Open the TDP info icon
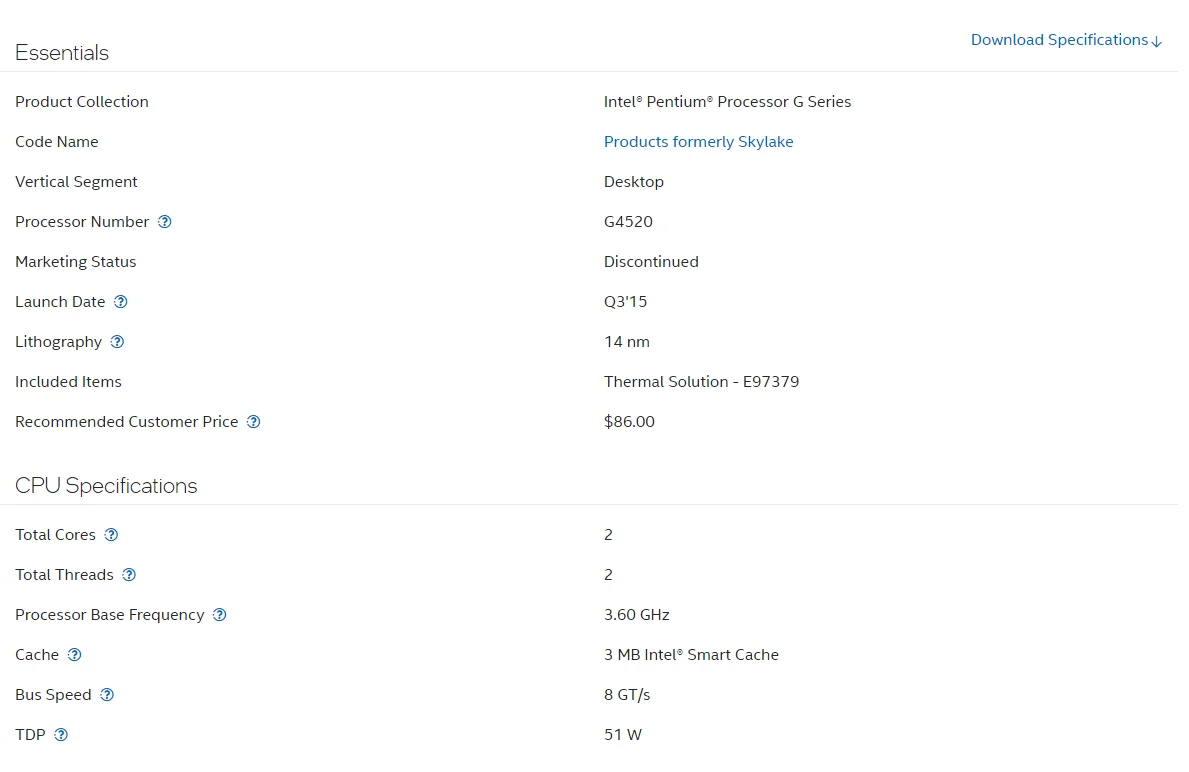The height and width of the screenshot is (772, 1189). pyautogui.click(x=61, y=735)
